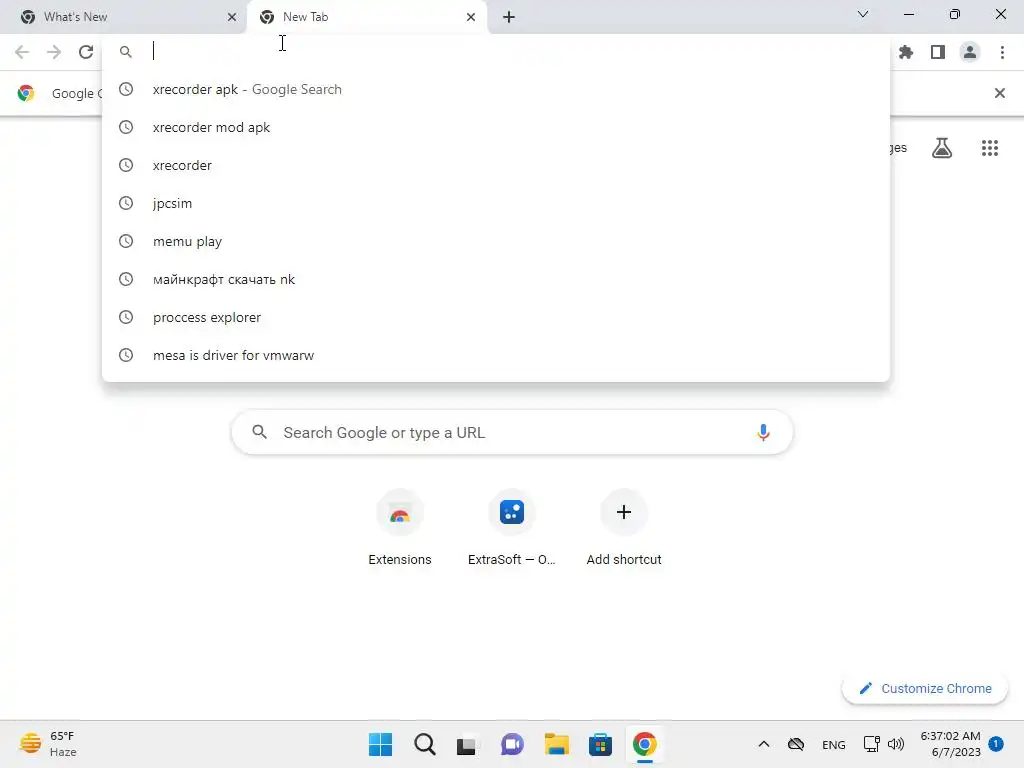This screenshot has width=1024, height=768.
Task: Open the Extensions puzzle icon
Action: tap(906, 52)
